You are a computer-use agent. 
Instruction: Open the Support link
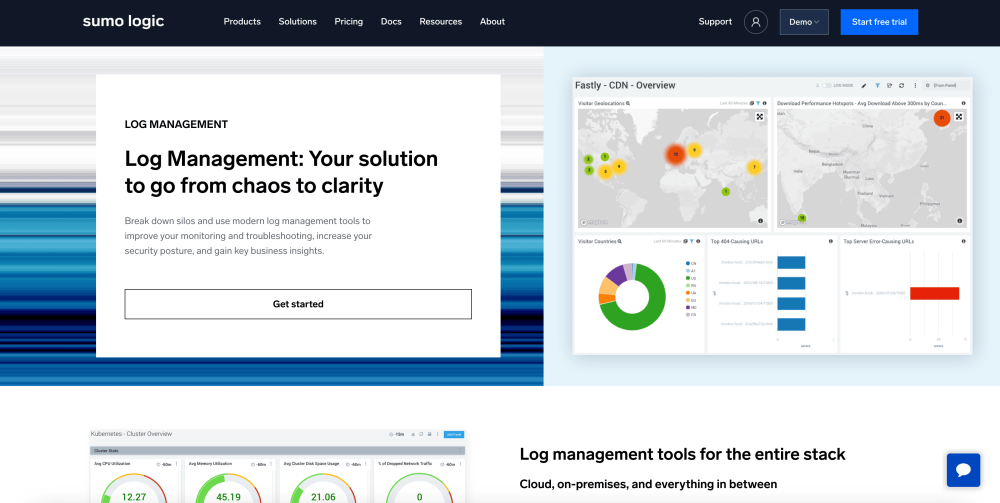point(715,22)
